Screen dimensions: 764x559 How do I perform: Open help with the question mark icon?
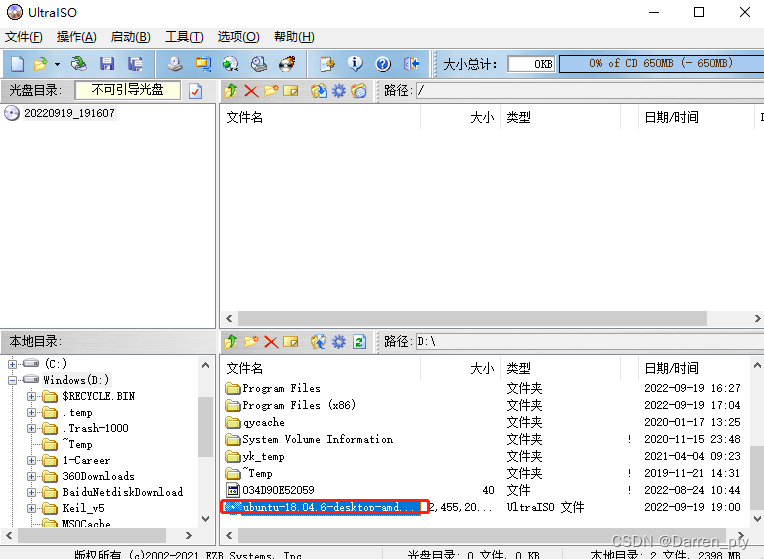383,64
